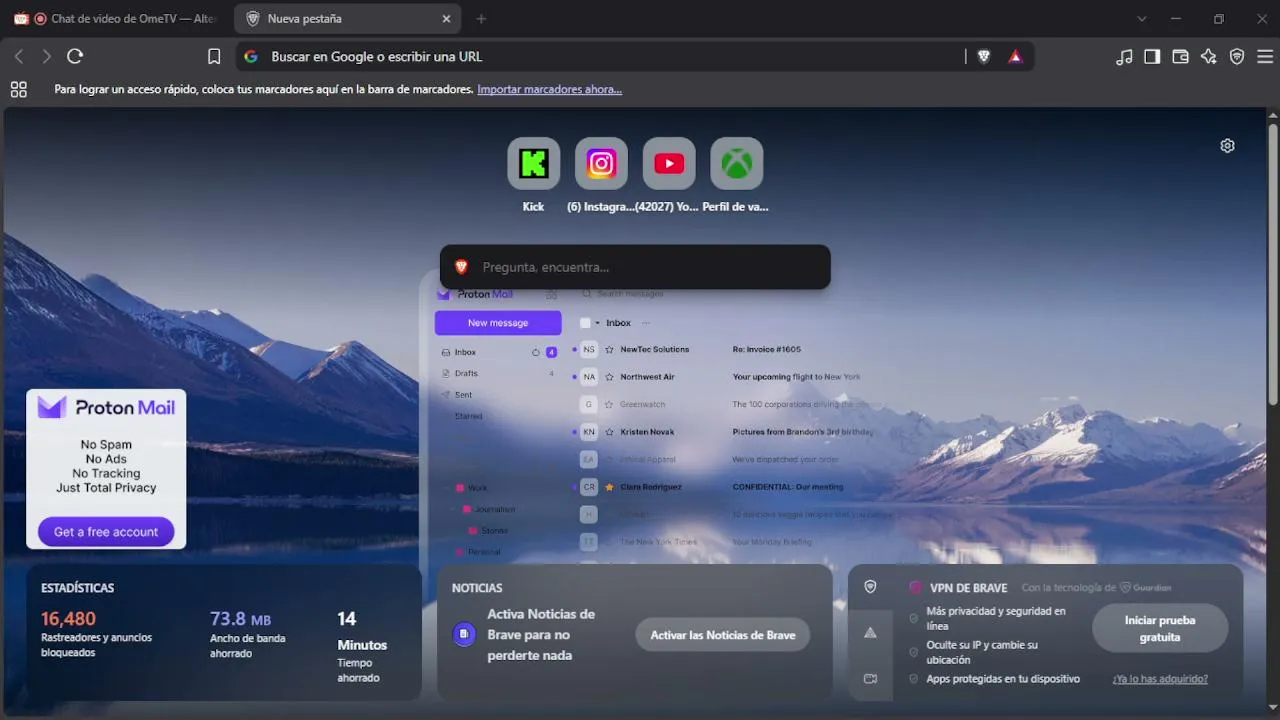Click the news icon beside Activa Noticias de Brave

click(x=464, y=634)
